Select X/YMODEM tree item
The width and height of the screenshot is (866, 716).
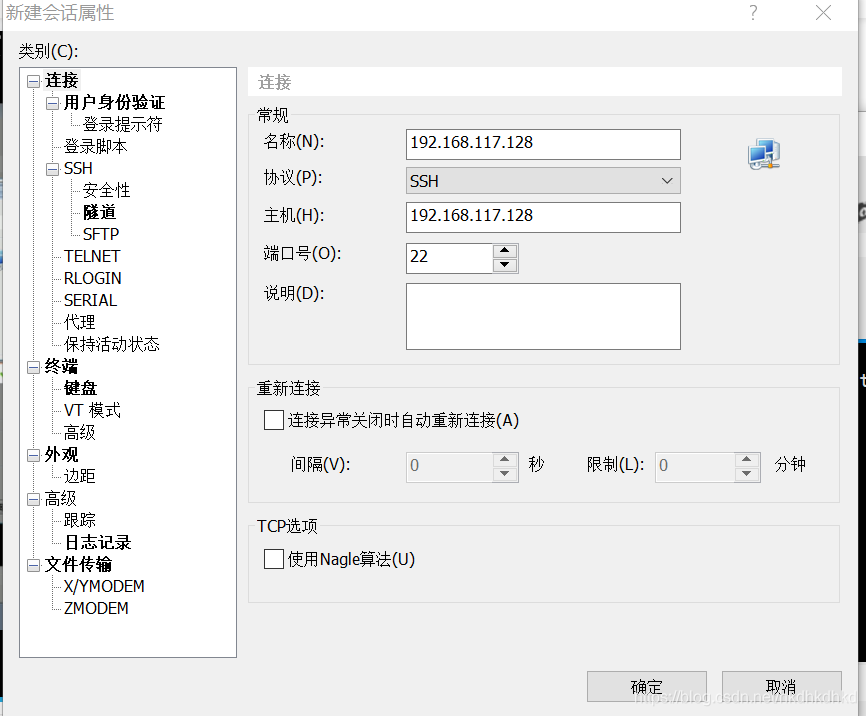pyautogui.click(x=104, y=586)
